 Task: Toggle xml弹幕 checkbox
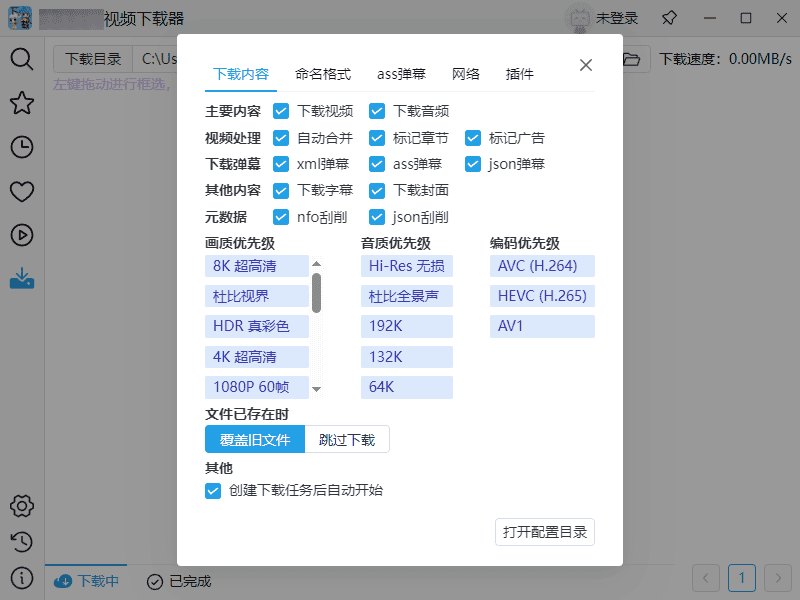click(281, 164)
